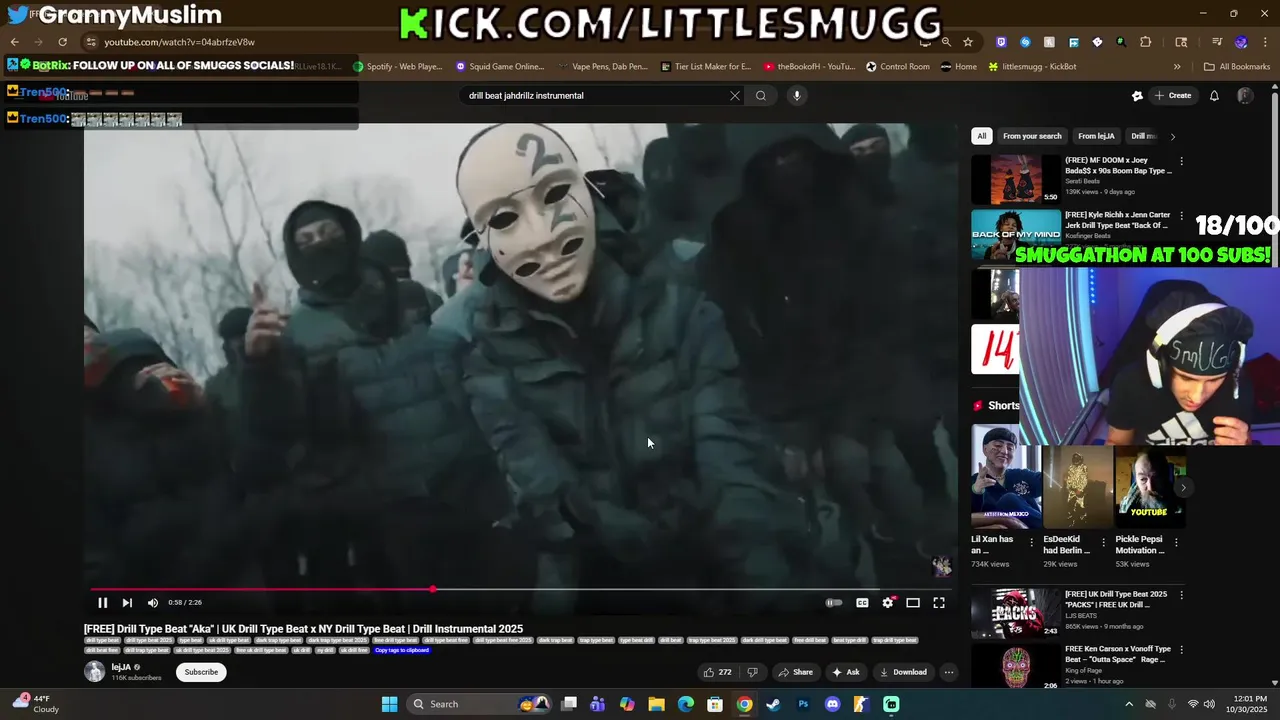Open the player settings gear

coord(888,603)
